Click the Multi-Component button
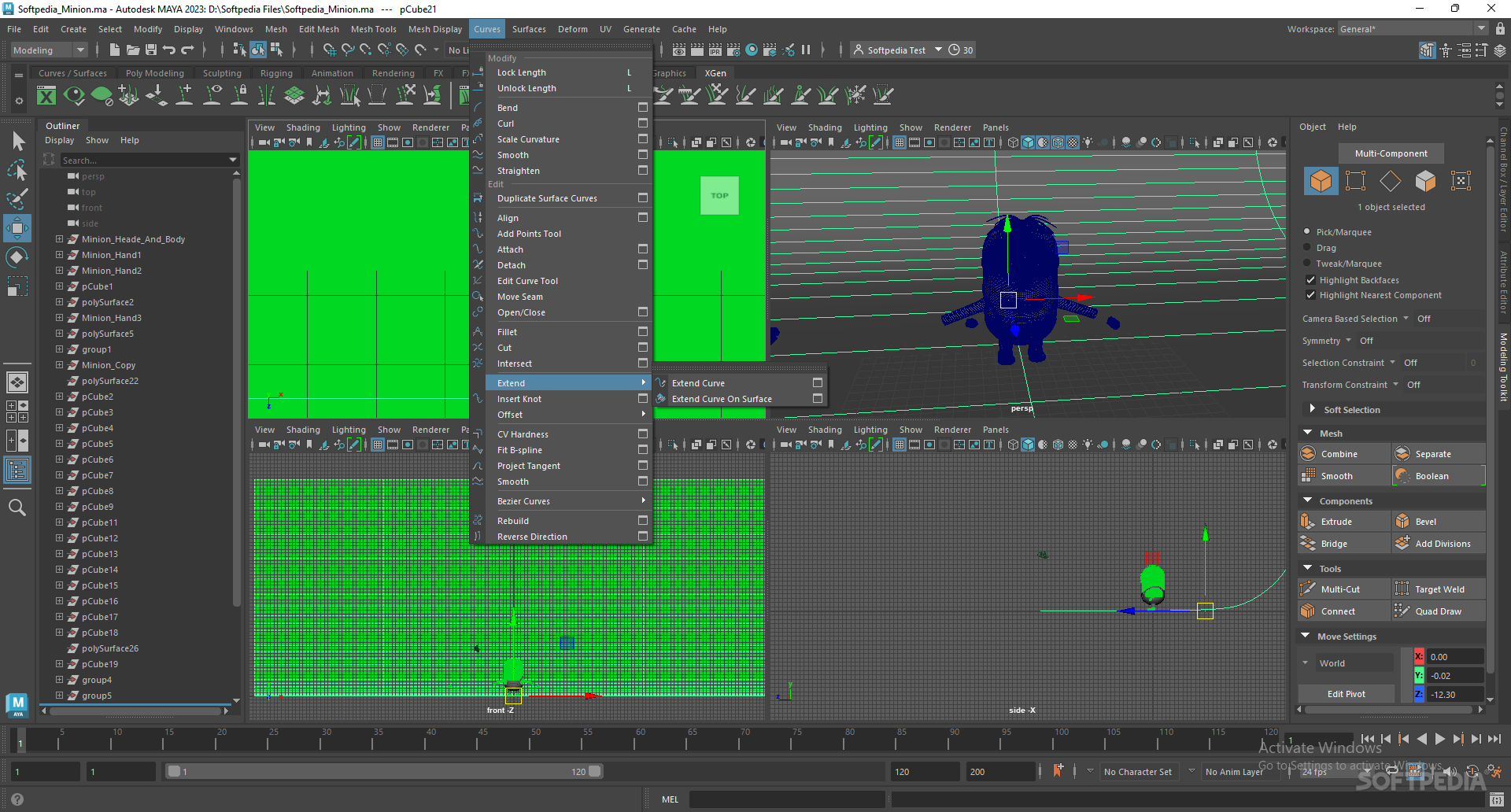 [x=1391, y=153]
